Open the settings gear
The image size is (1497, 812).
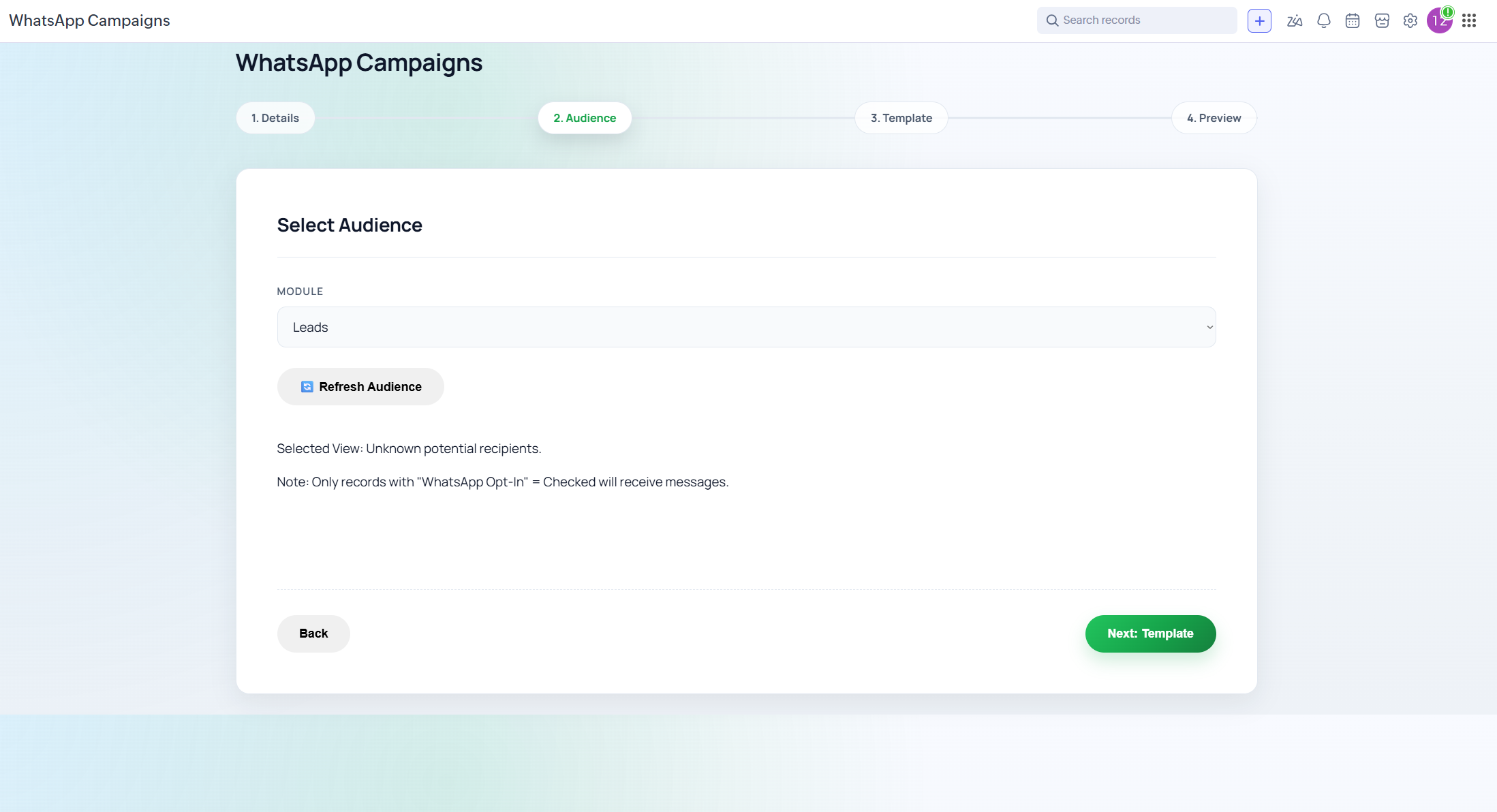[x=1410, y=20]
